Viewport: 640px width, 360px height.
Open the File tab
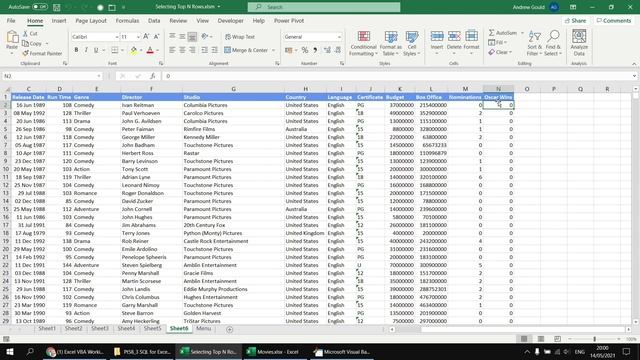point(11,20)
